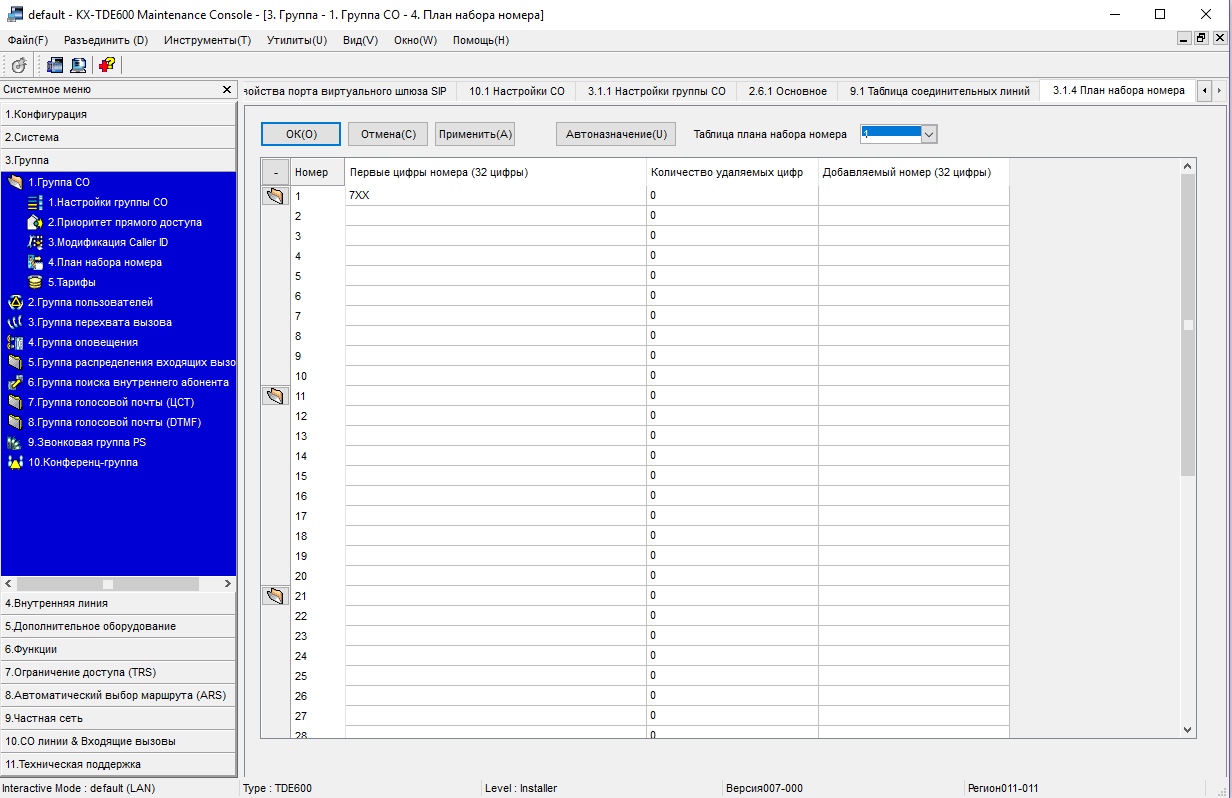Click the row 11 hand icon in the table
Image resolution: width=1232 pixels, height=798 pixels.
point(275,396)
